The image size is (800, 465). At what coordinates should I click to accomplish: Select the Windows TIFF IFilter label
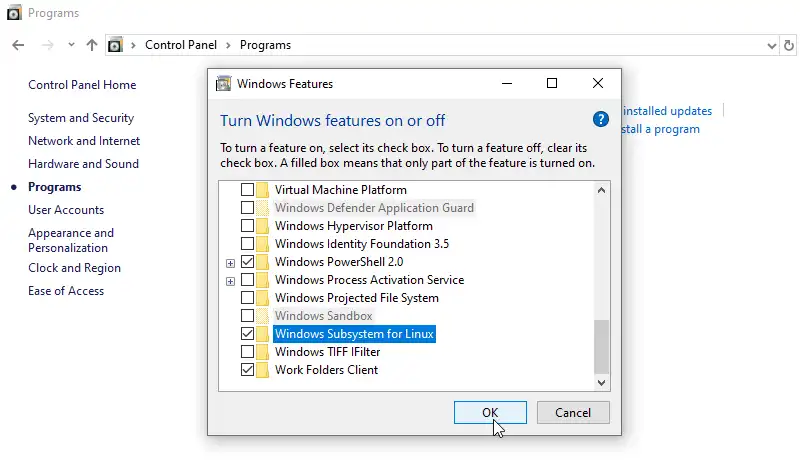(x=328, y=352)
